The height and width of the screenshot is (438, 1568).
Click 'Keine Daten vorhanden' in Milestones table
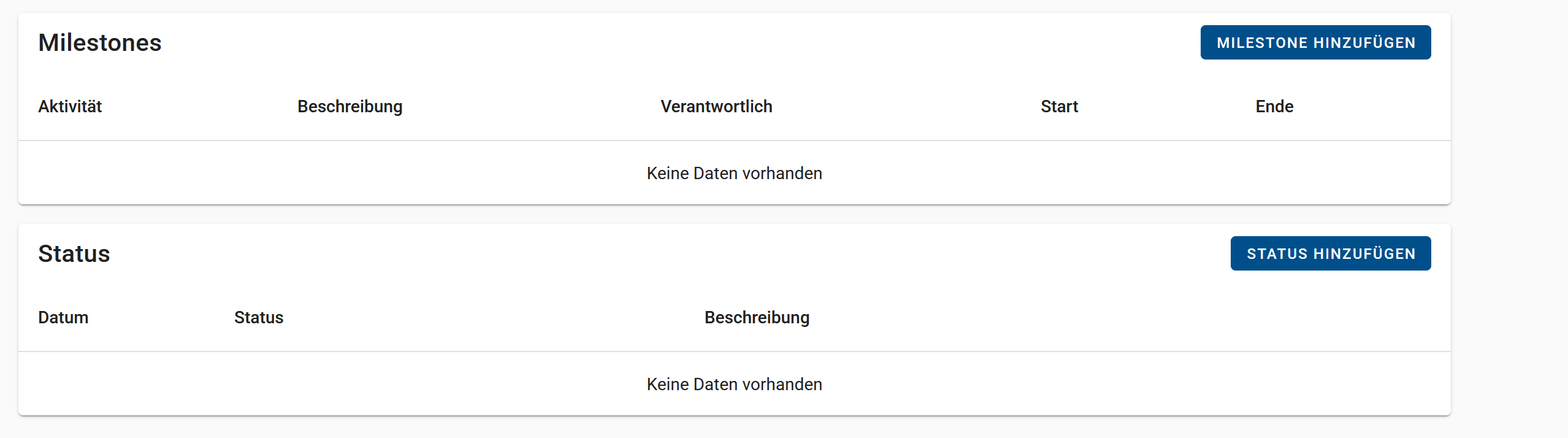tap(735, 173)
